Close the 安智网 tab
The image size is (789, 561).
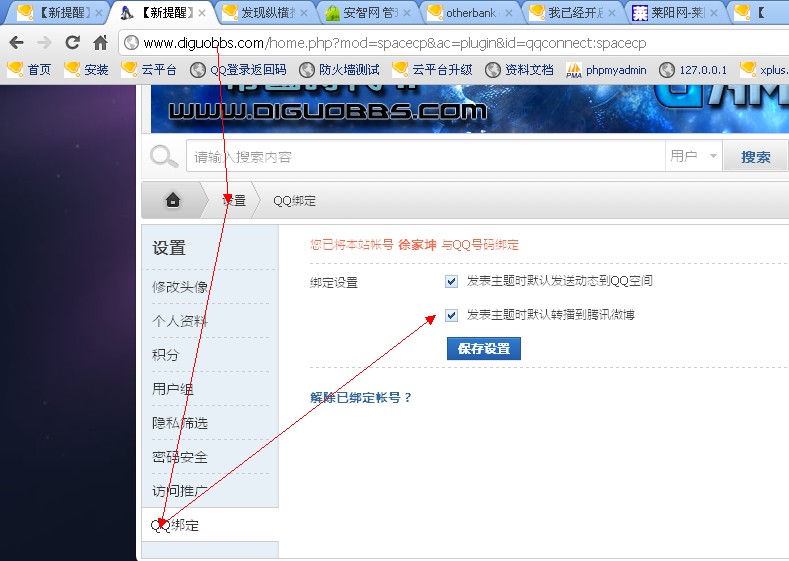(407, 13)
